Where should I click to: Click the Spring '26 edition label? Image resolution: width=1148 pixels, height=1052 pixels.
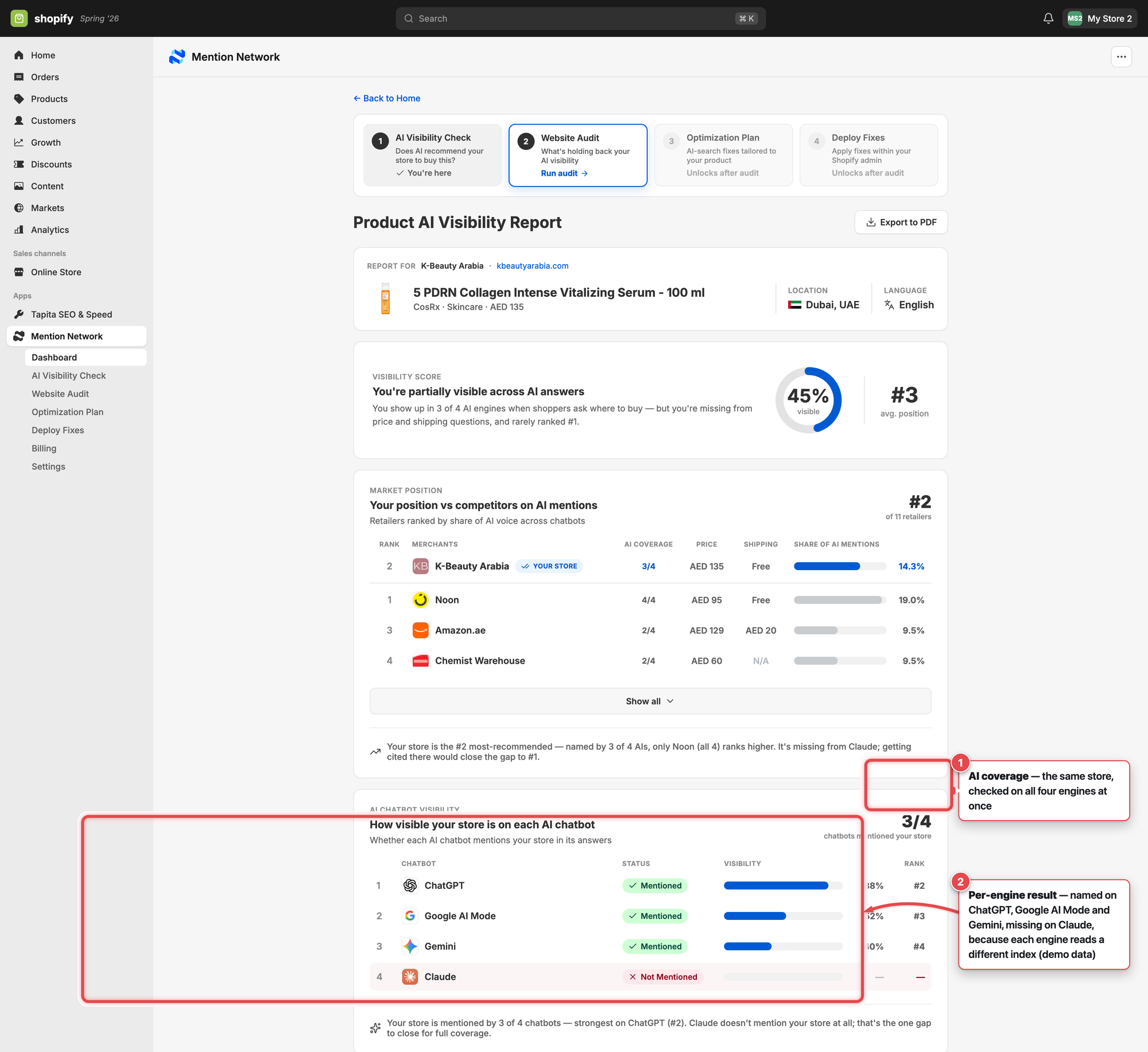point(99,18)
